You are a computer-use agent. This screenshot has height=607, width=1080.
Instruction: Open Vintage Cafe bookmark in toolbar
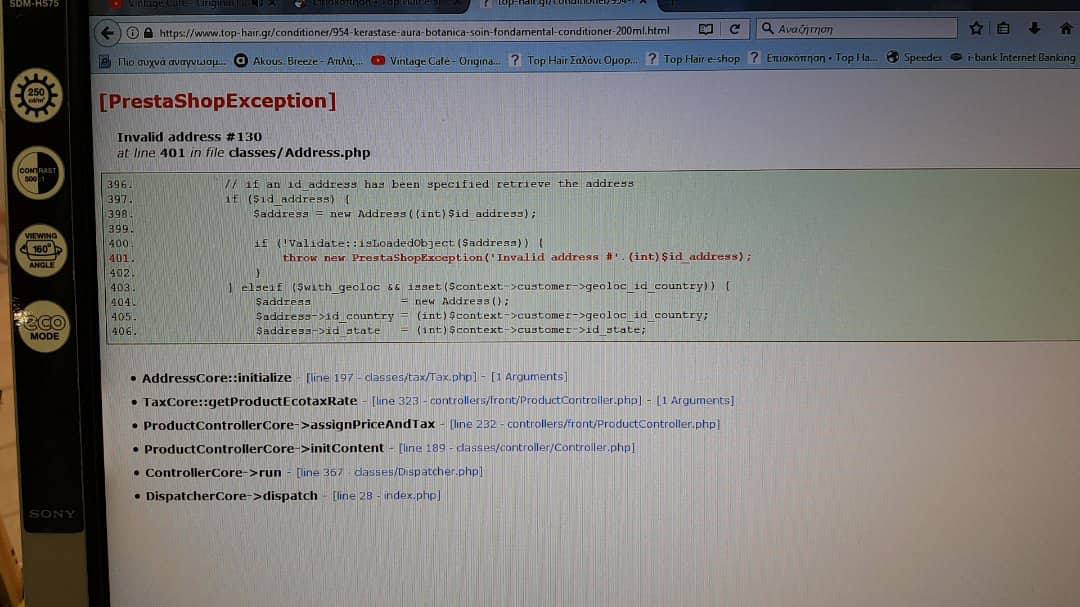pyautogui.click(x=436, y=61)
